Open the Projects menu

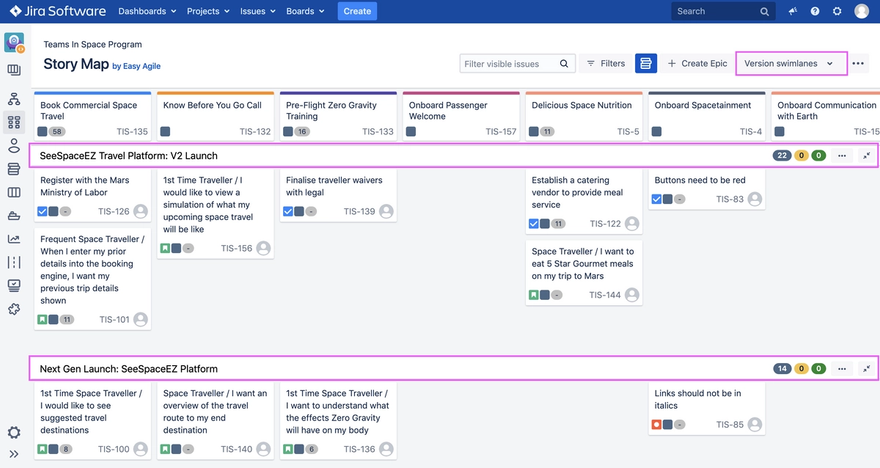point(208,11)
